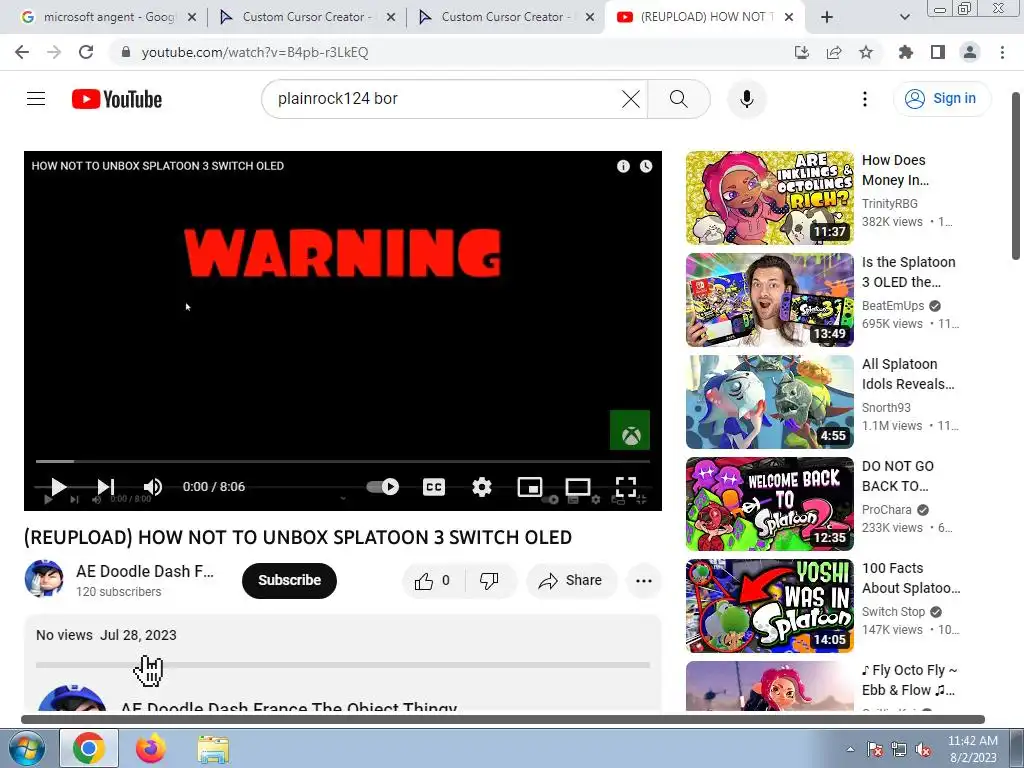Image resolution: width=1024 pixels, height=768 pixels.
Task: Subscribe to AE Doodle Dash channel
Action: pyautogui.click(x=289, y=581)
